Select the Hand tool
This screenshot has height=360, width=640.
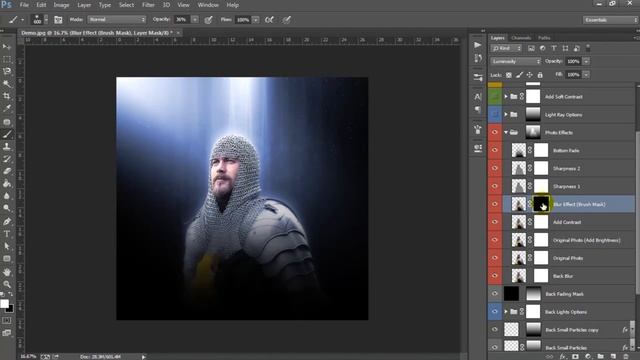tap(7, 272)
